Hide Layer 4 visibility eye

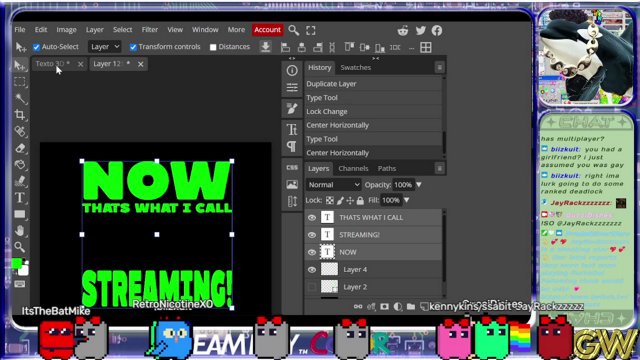(312, 269)
